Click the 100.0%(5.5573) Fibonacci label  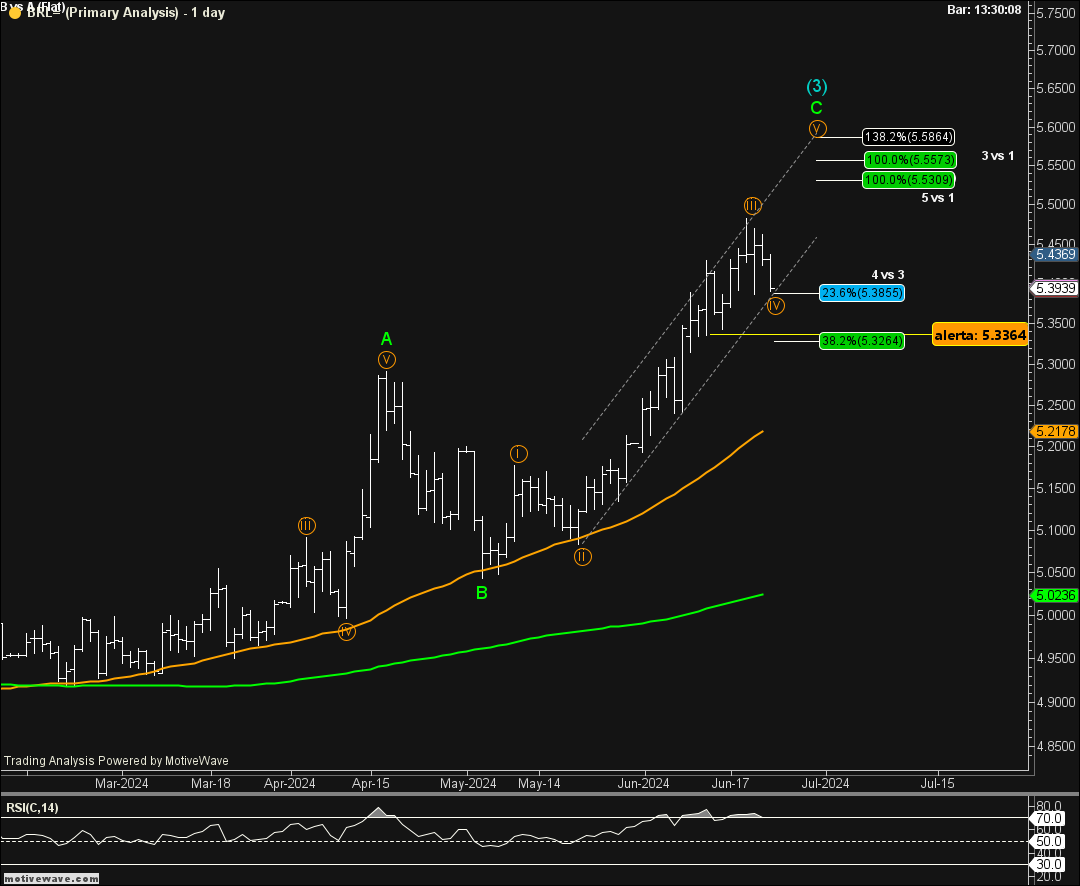click(x=910, y=160)
